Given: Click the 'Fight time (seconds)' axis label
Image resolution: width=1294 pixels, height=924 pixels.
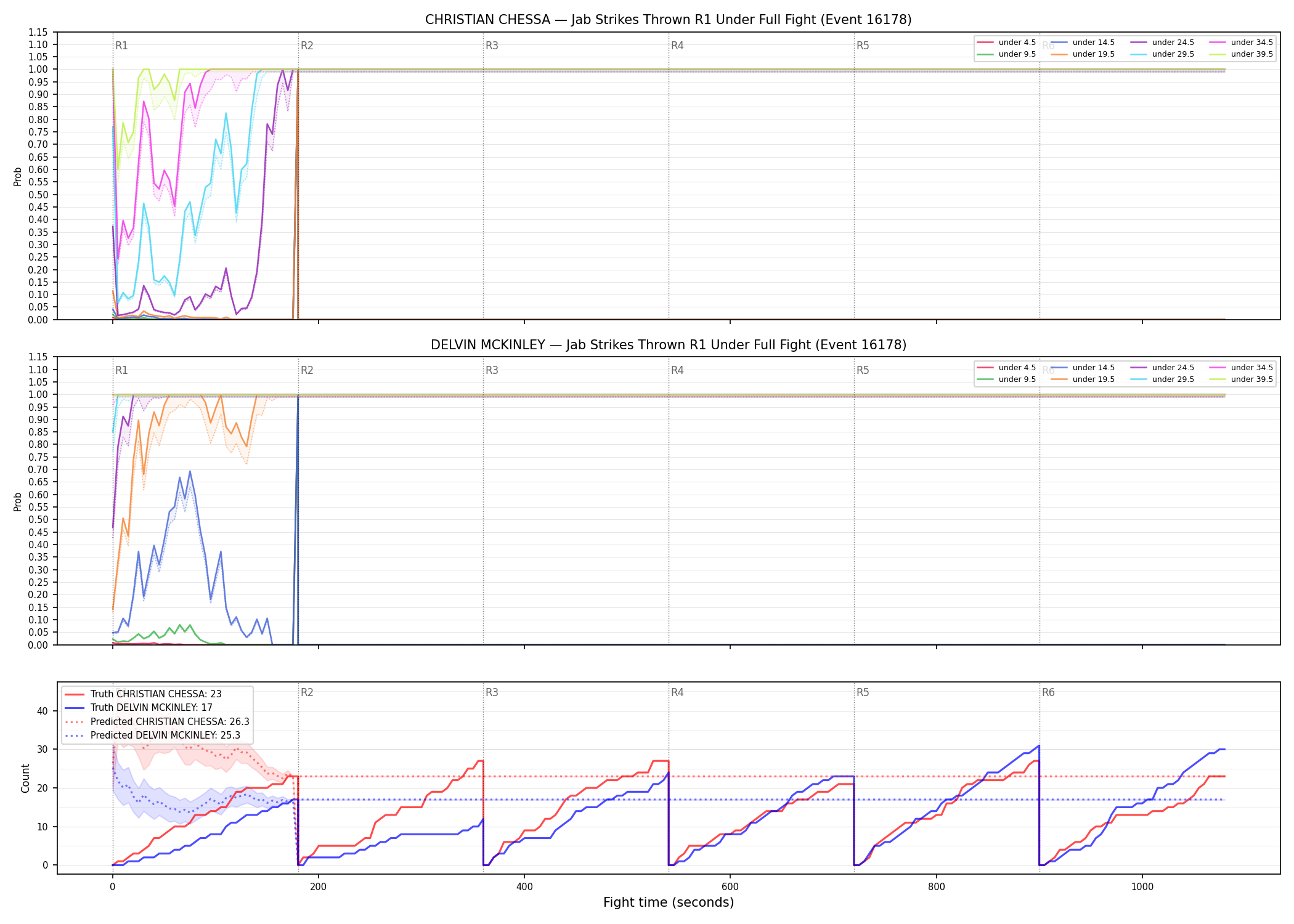Looking at the screenshot, I should tap(669, 902).
